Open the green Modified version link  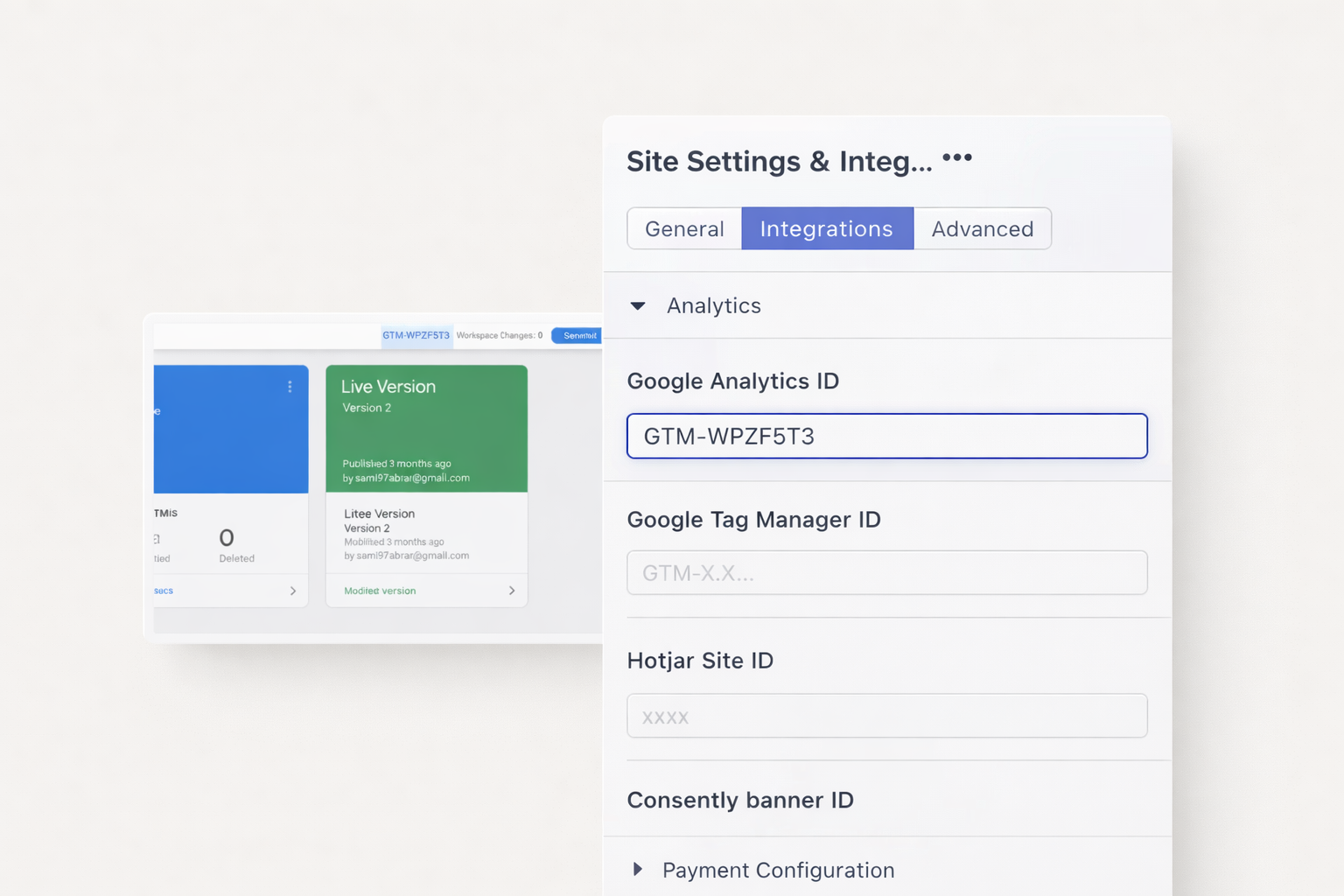coord(380,591)
